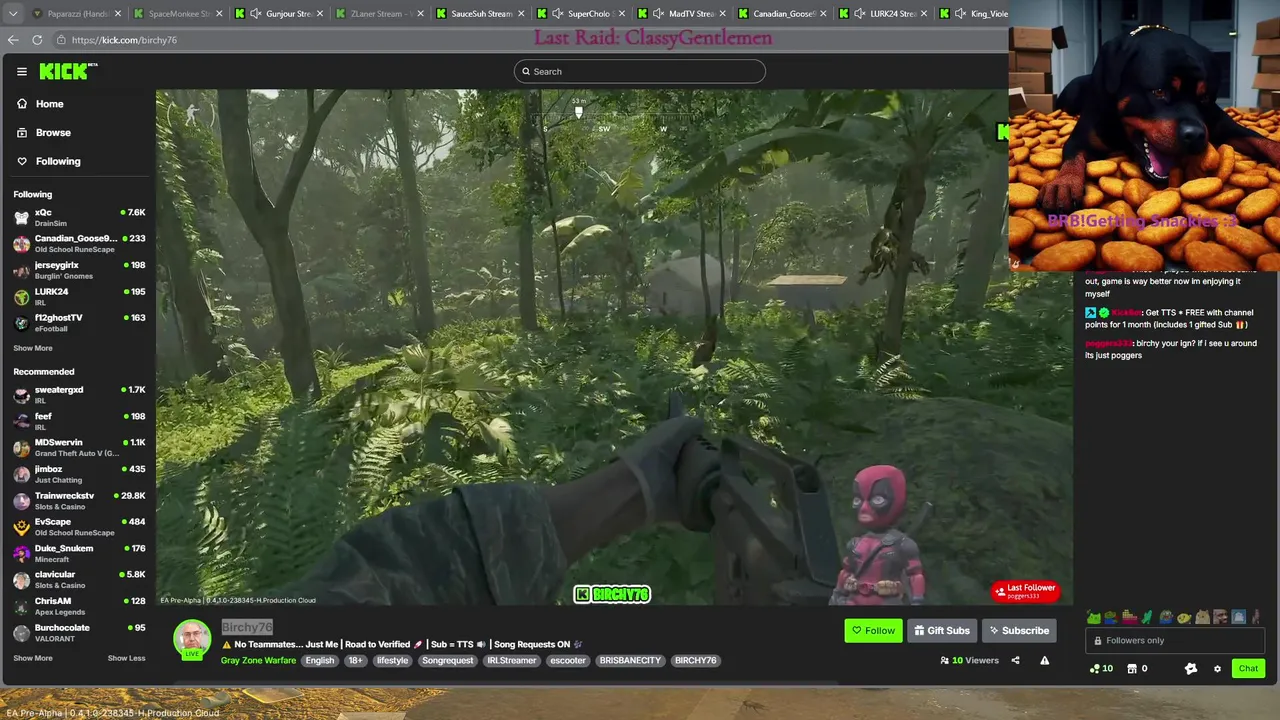This screenshot has height=720, width=1280.
Task: Toggle audio mute on King_Viole tab
Action: 961,14
